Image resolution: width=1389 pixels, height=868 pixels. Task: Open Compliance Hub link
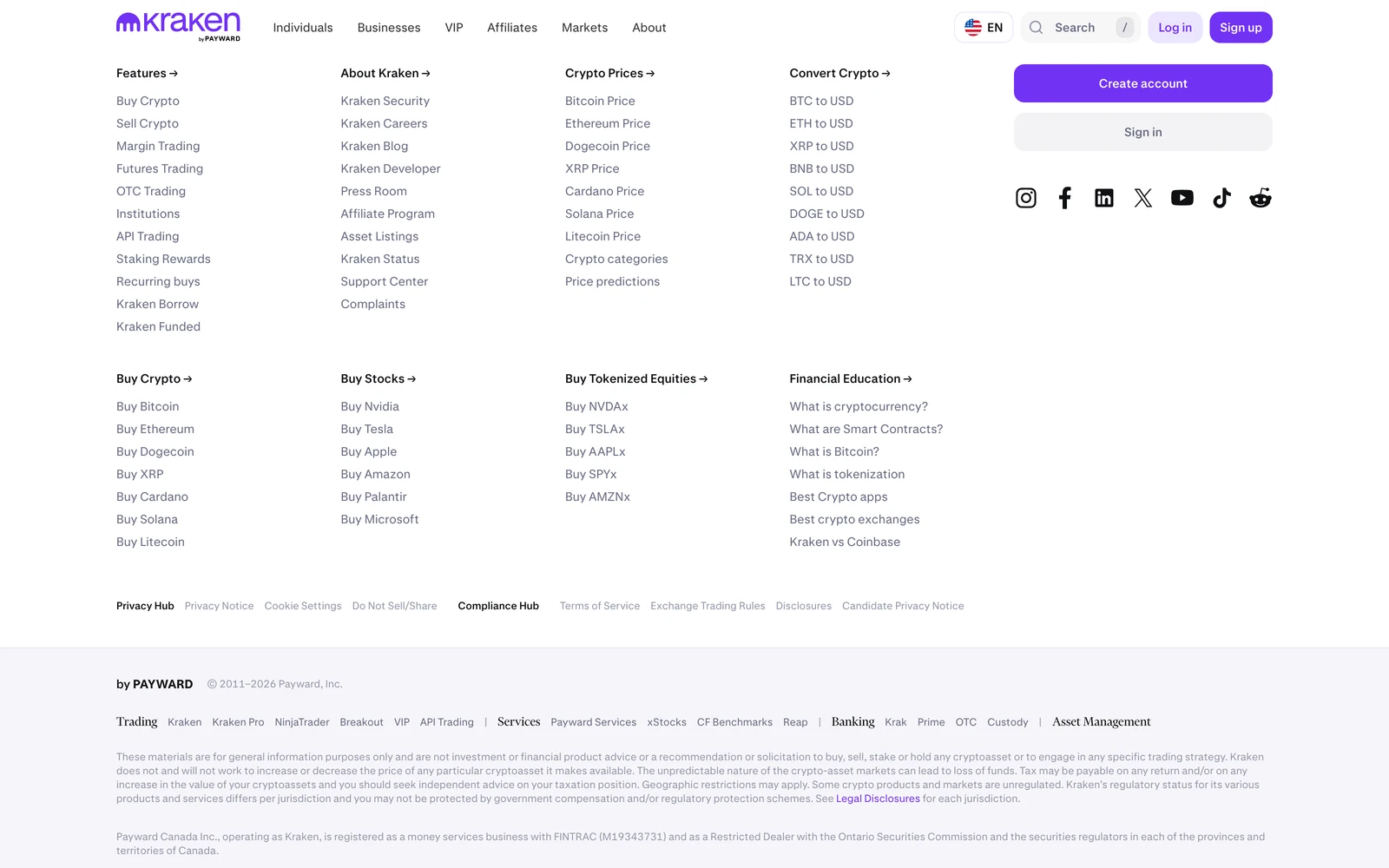pos(498,606)
